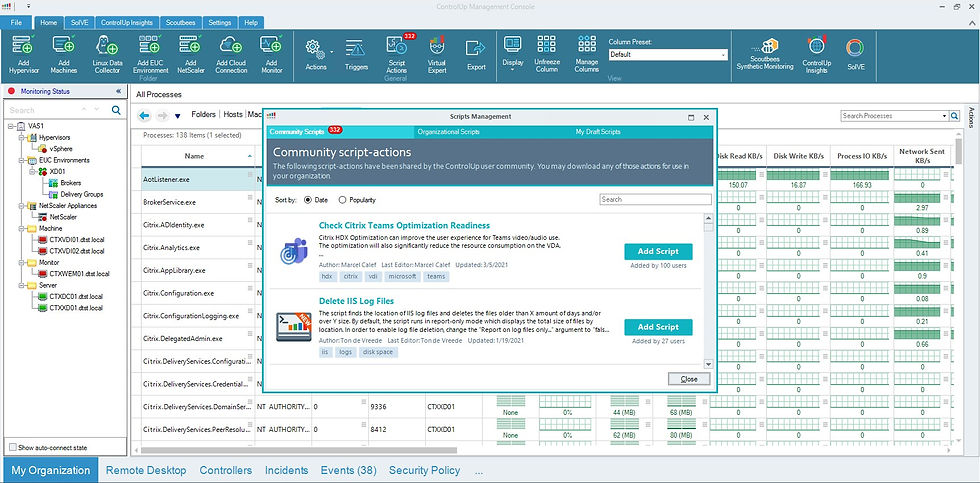Viewport: 980px width, 483px height.
Task: Switch to the Scoutbees ribbon tab
Action: click(181, 22)
